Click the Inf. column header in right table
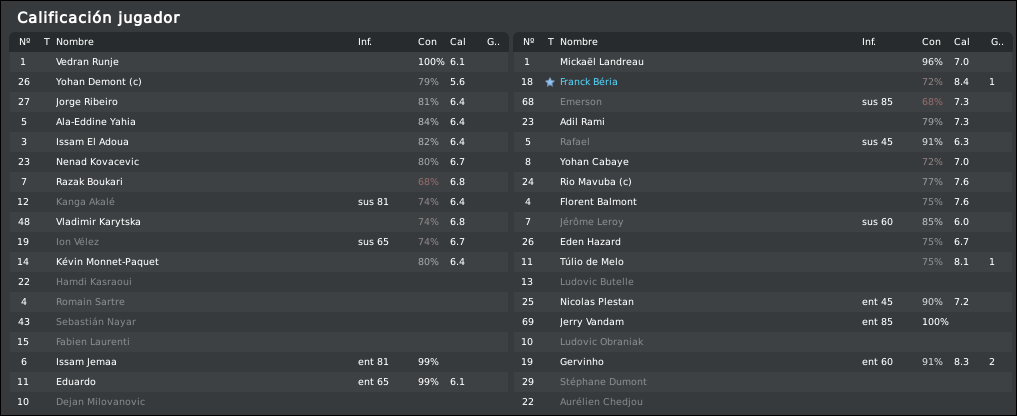Screen dimensions: 1017x416 868,42
